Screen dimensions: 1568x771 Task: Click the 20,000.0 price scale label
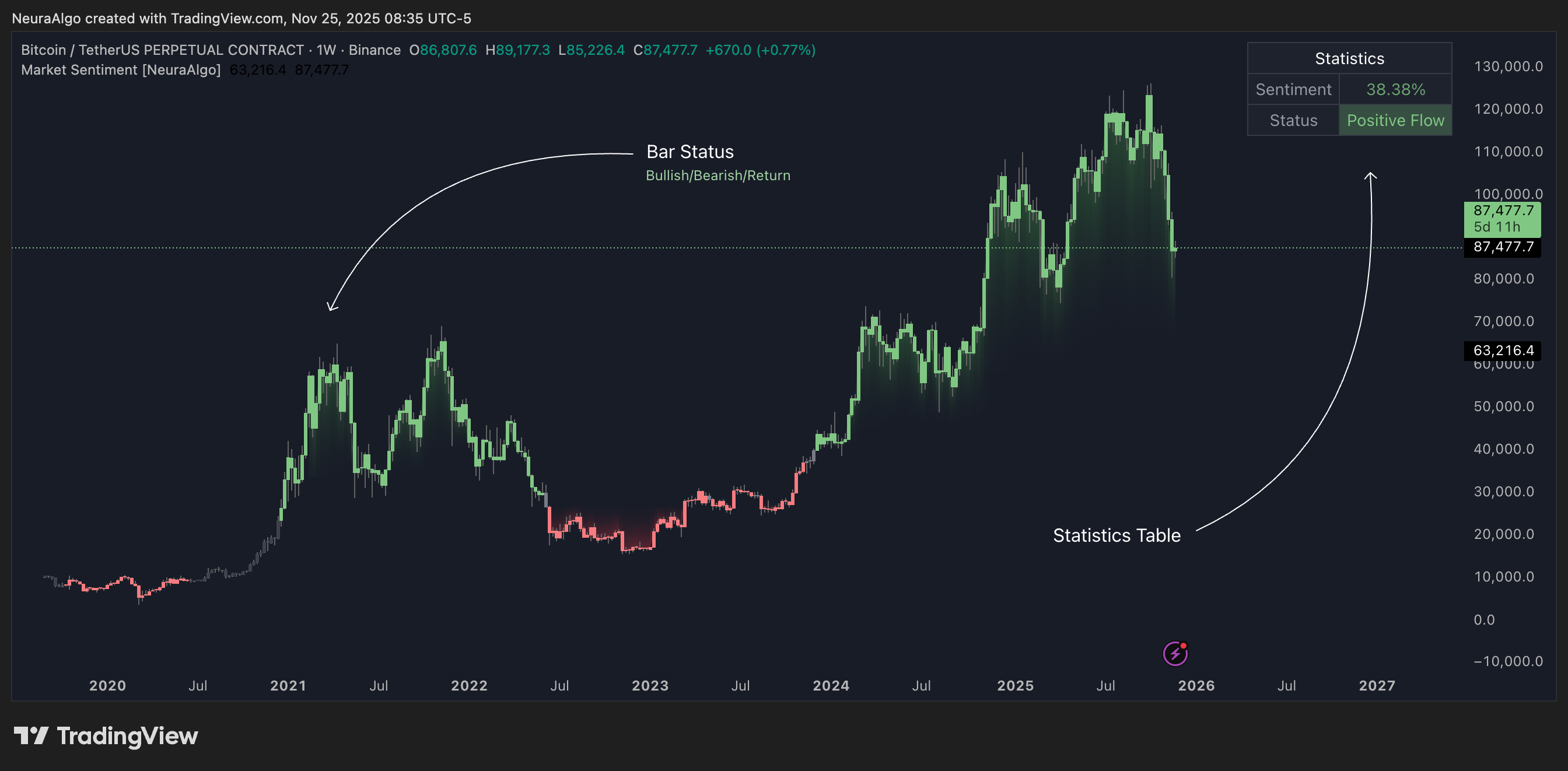tap(1503, 534)
